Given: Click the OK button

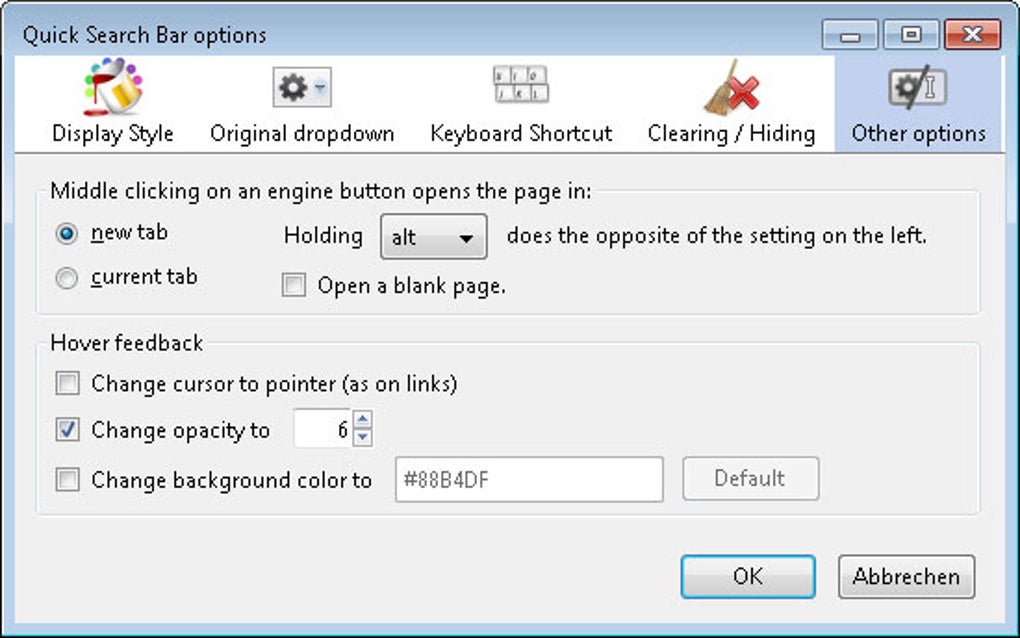Looking at the screenshot, I should [x=747, y=577].
